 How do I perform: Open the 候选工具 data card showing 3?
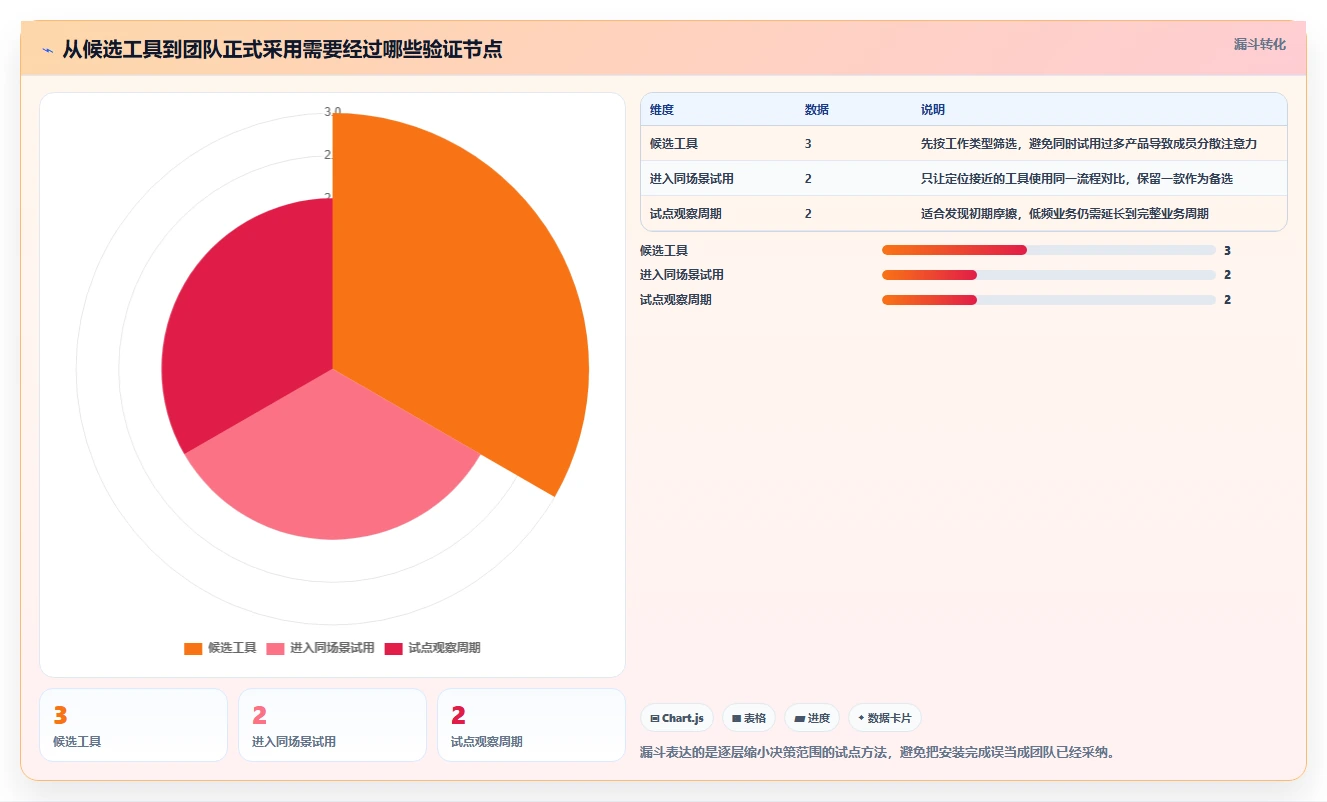click(134, 725)
